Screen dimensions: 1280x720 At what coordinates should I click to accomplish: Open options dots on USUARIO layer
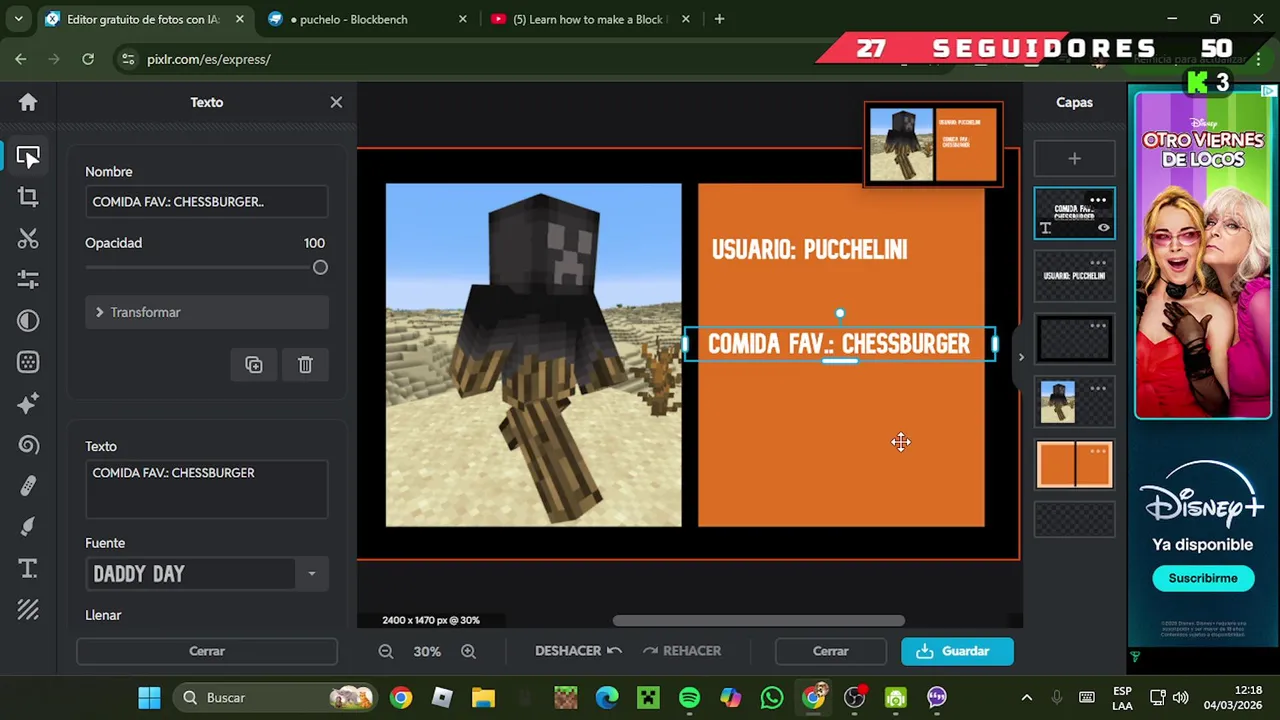1098,262
